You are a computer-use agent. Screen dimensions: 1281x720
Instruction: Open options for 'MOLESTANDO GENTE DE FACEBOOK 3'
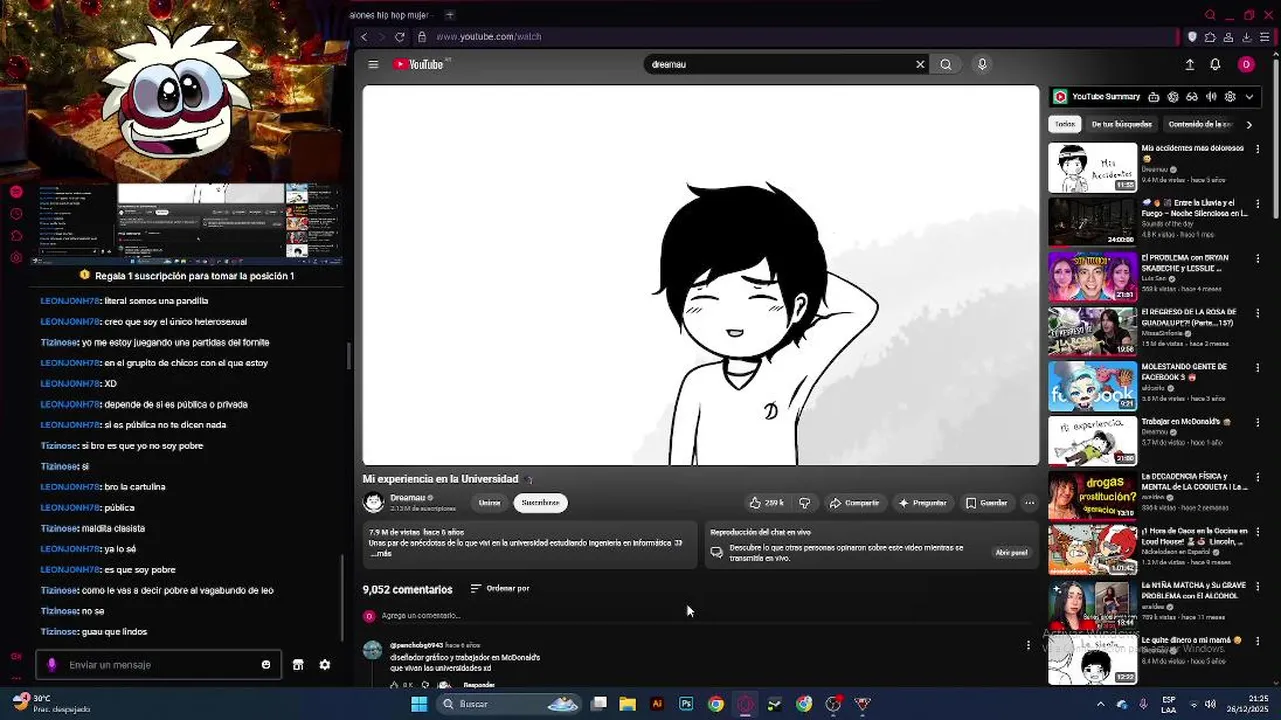[1258, 368]
